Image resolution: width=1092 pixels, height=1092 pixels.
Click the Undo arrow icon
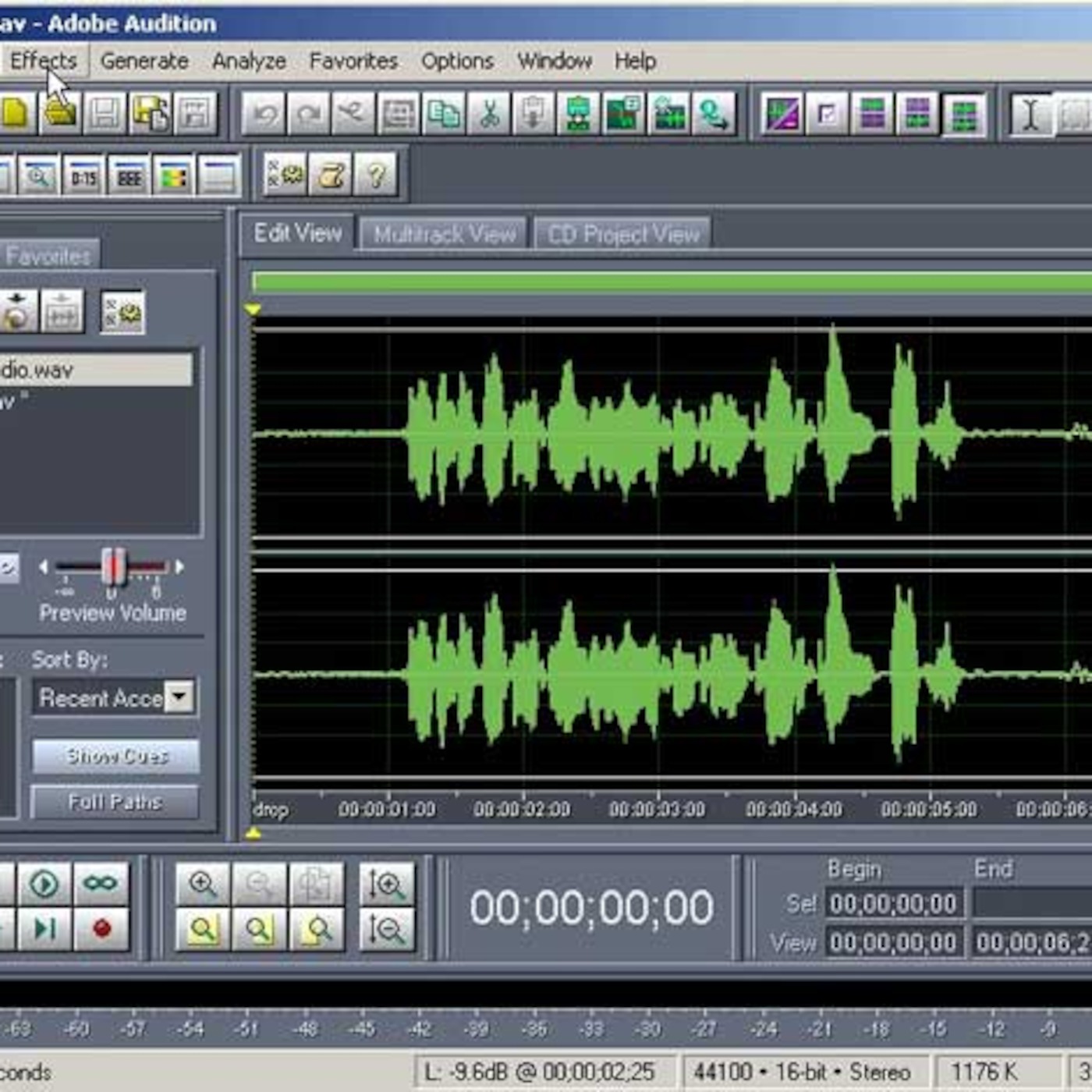click(264, 115)
